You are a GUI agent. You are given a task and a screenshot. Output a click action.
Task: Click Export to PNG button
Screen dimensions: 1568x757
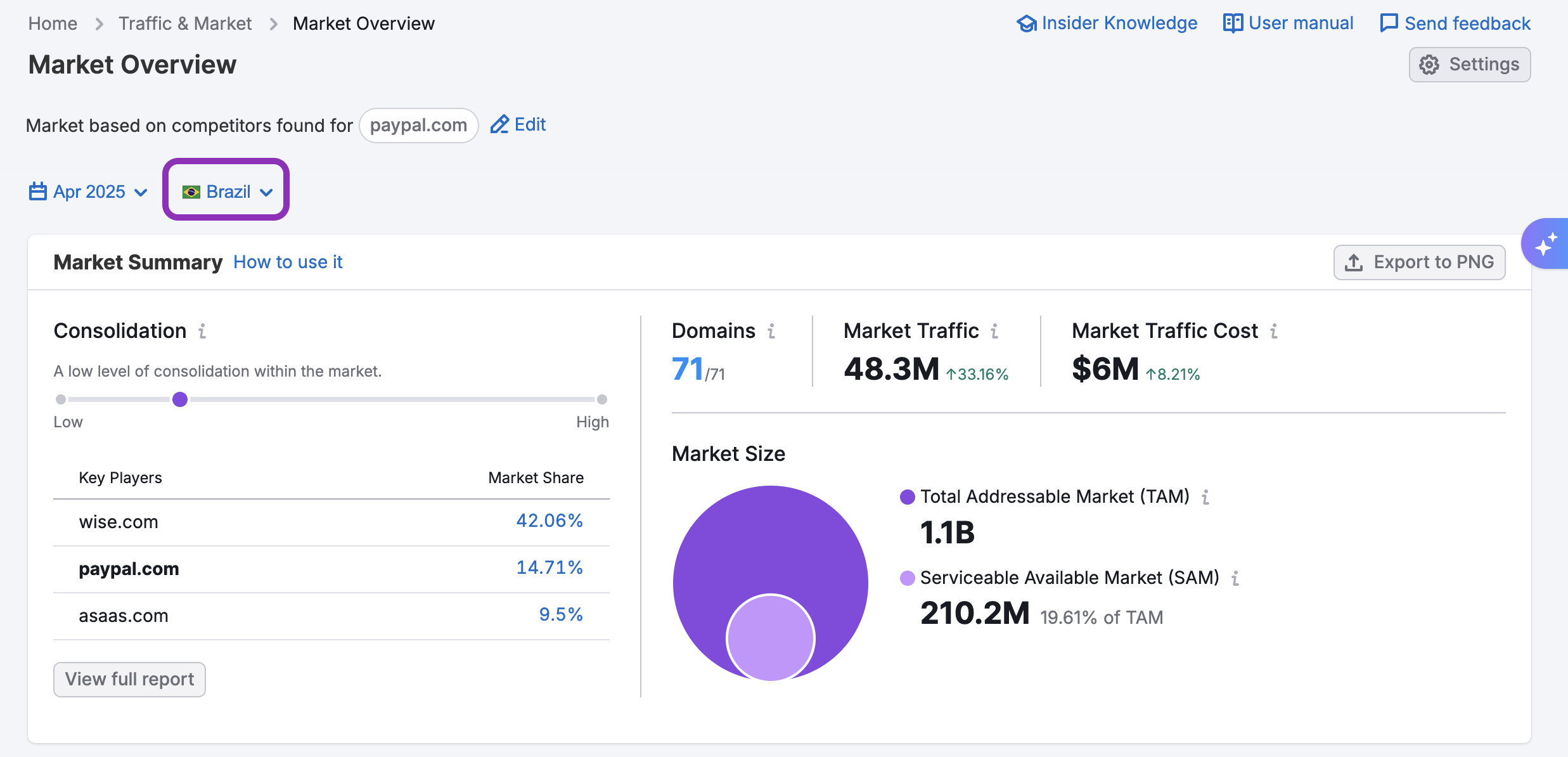(x=1419, y=262)
